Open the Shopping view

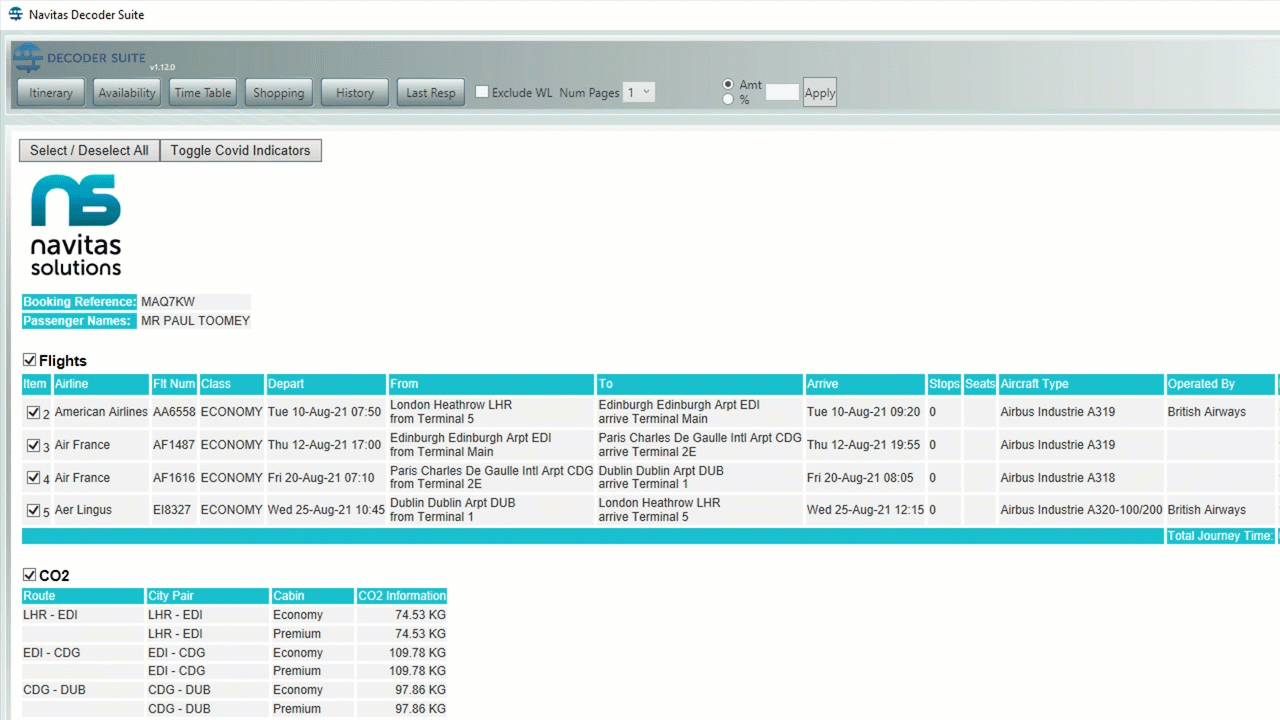(x=279, y=93)
